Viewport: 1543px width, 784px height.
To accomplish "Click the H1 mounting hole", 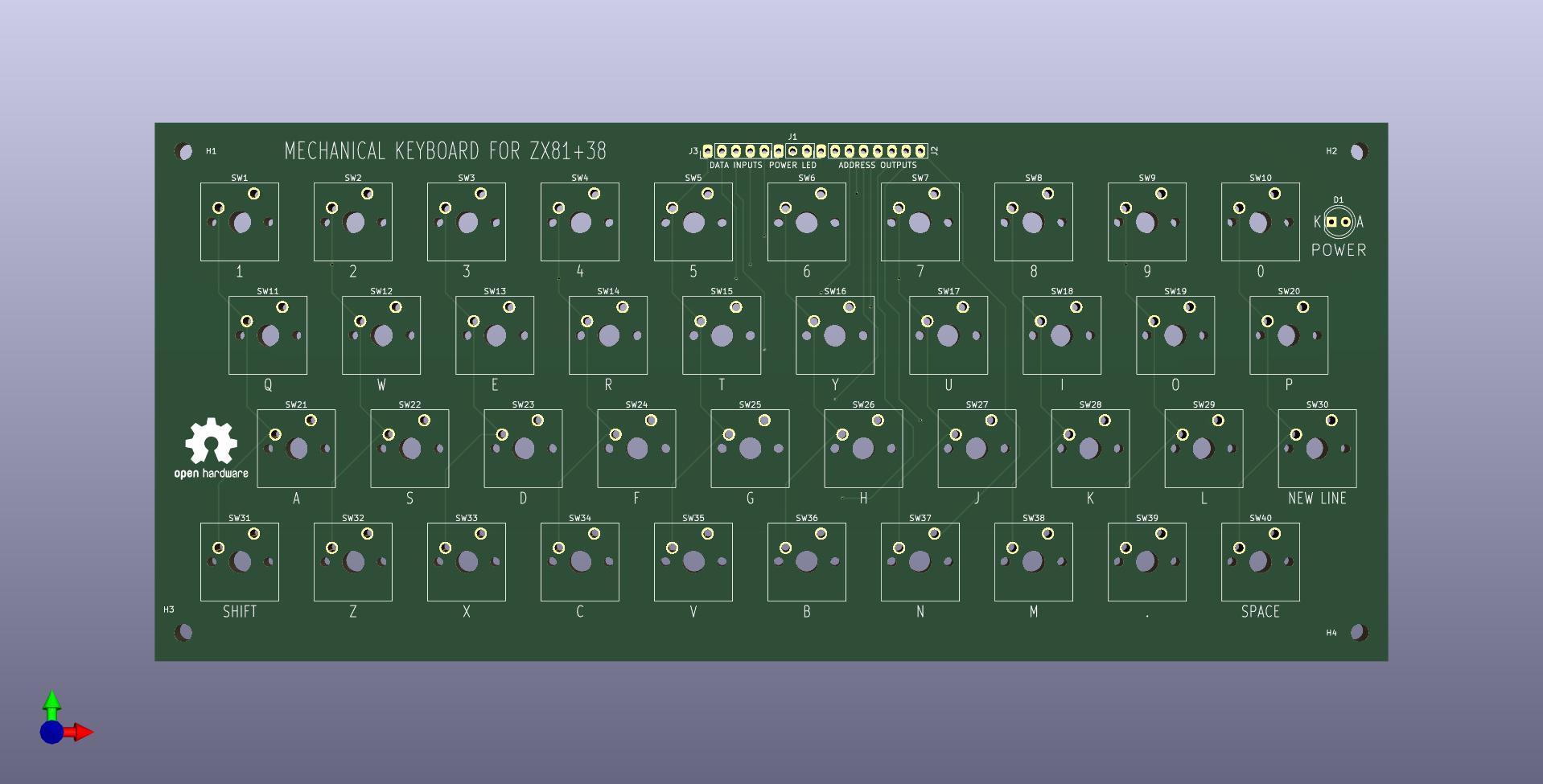I will (183, 151).
